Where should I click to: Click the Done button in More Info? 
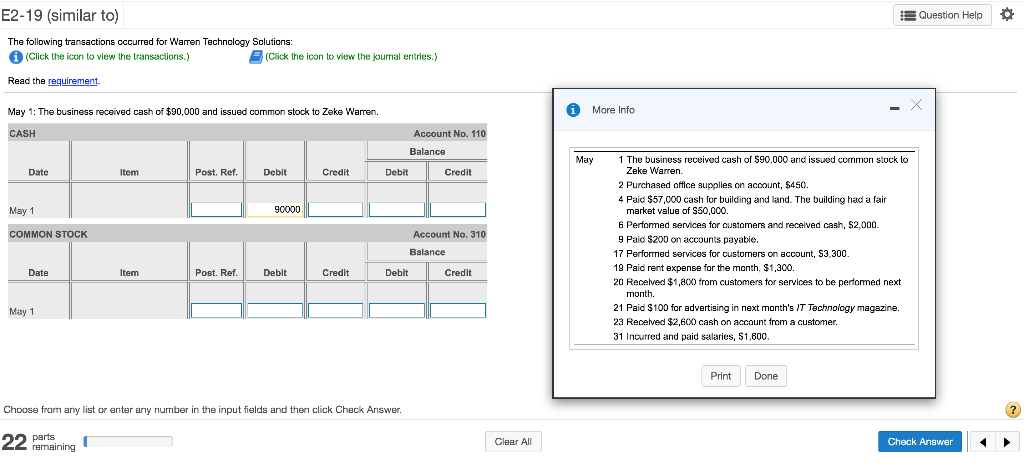(766, 376)
